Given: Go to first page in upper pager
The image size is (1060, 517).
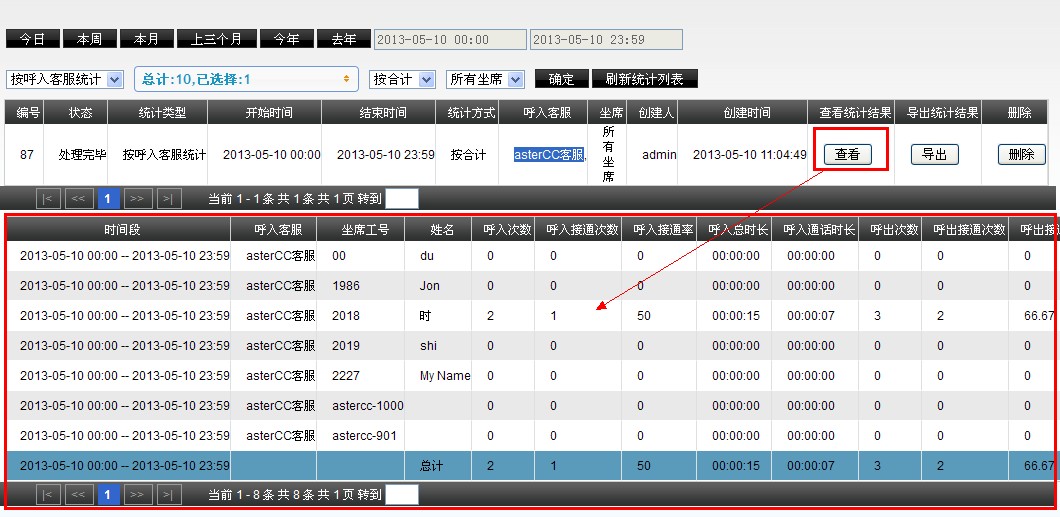Looking at the screenshot, I should pos(49,198).
